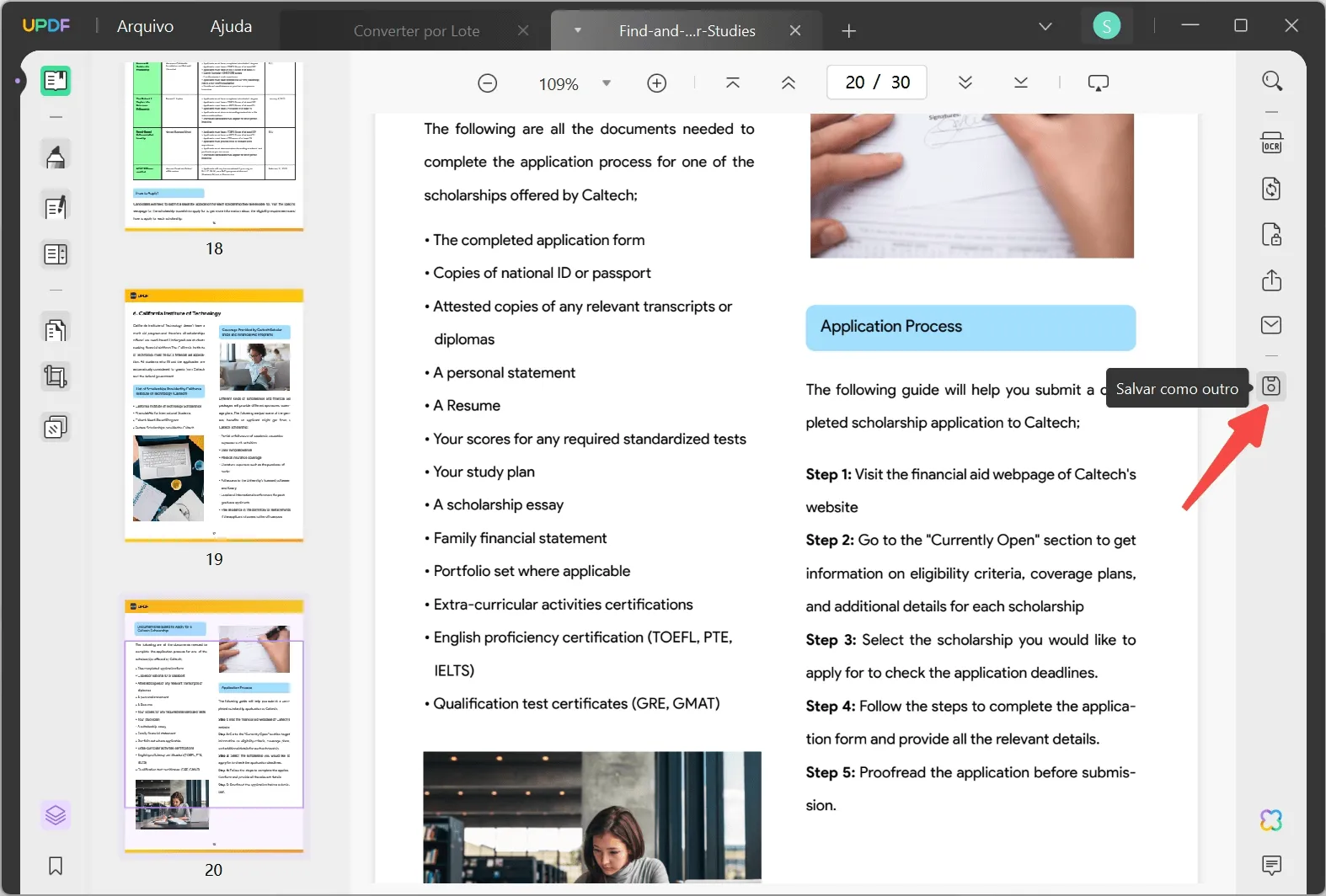The width and height of the screenshot is (1326, 896).
Task: Expand the tab options dropdown arrow
Action: coord(578,30)
